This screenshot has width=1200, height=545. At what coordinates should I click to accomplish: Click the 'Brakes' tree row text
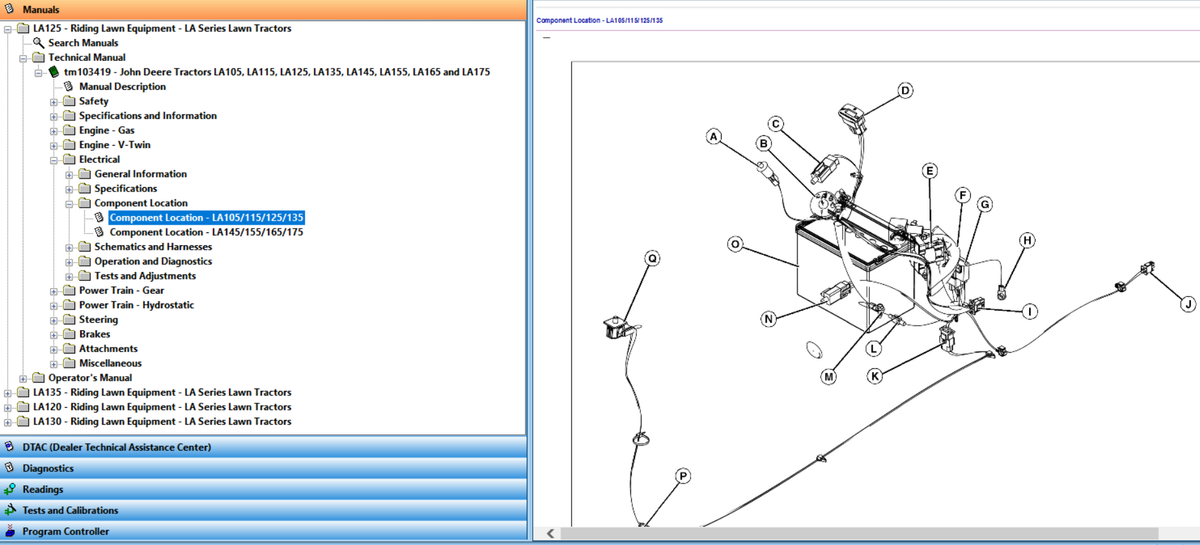[x=95, y=334]
